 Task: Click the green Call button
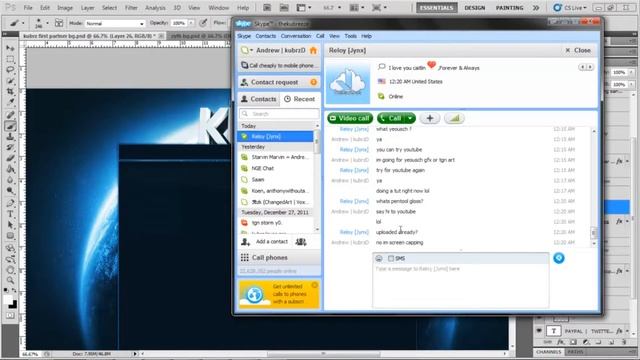tap(391, 118)
